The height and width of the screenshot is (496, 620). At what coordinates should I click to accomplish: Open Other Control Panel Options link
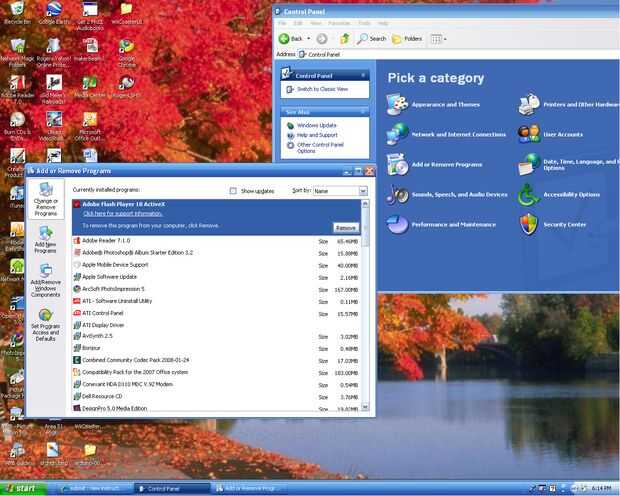click(x=320, y=148)
